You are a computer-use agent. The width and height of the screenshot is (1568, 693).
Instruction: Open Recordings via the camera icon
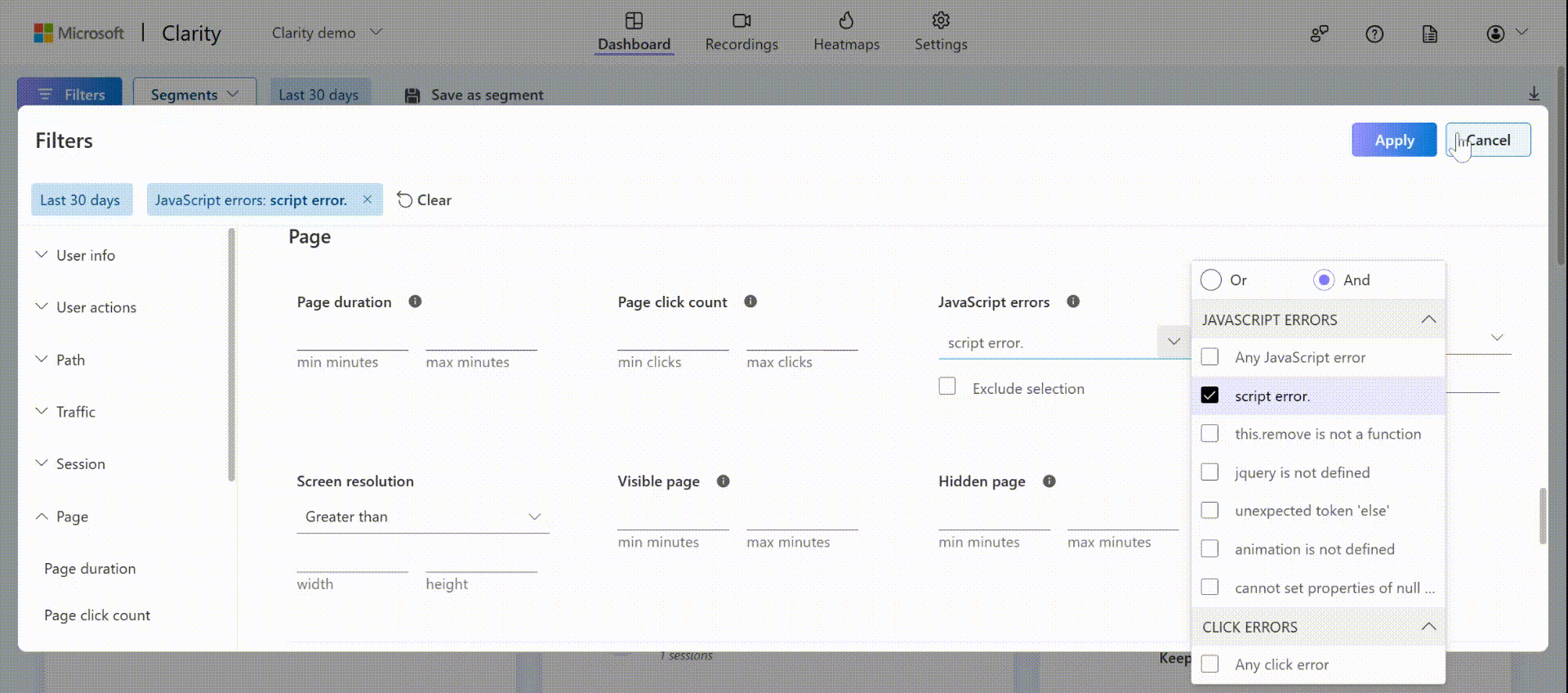point(741,20)
